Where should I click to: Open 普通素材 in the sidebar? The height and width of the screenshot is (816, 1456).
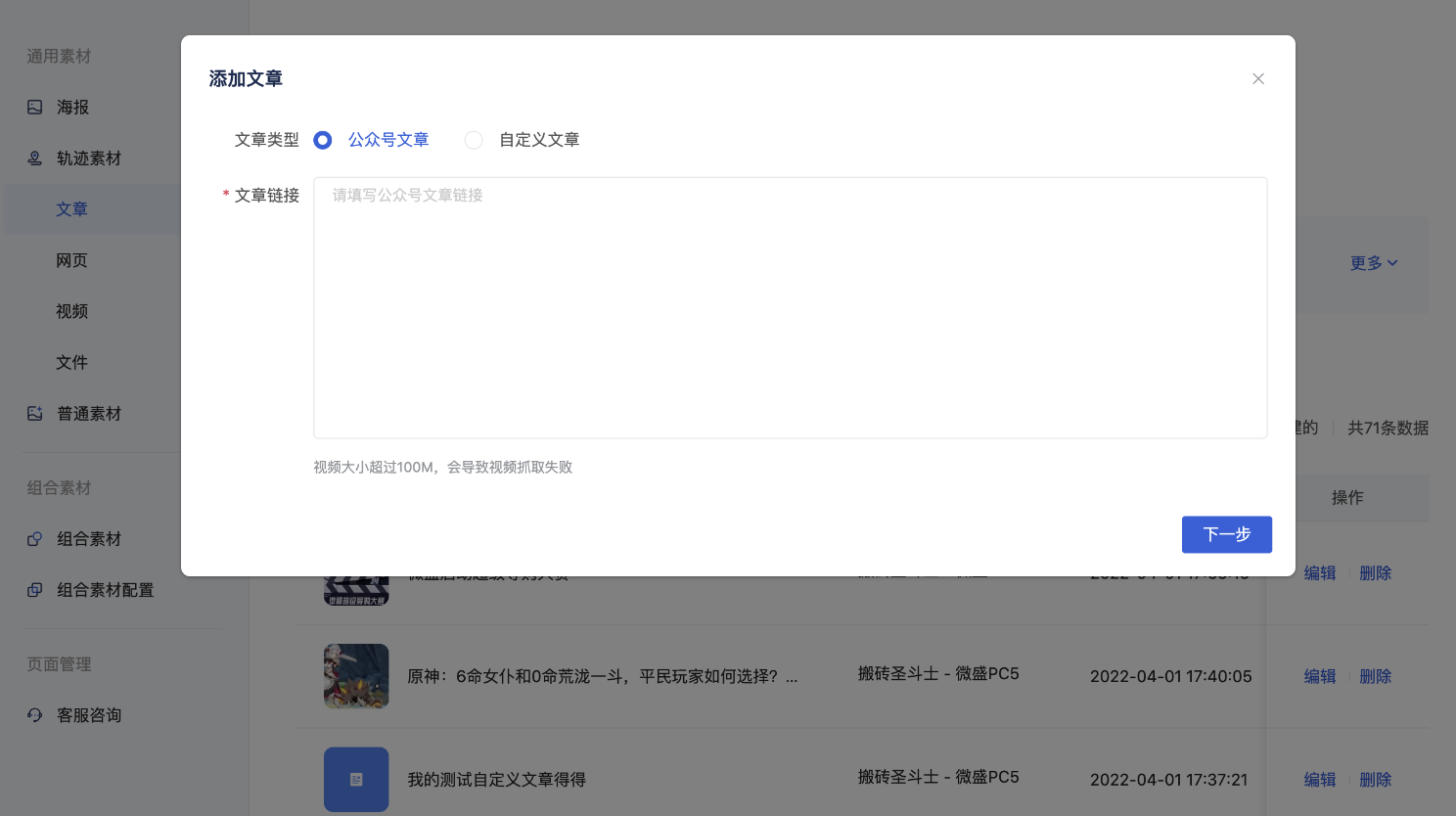90,413
